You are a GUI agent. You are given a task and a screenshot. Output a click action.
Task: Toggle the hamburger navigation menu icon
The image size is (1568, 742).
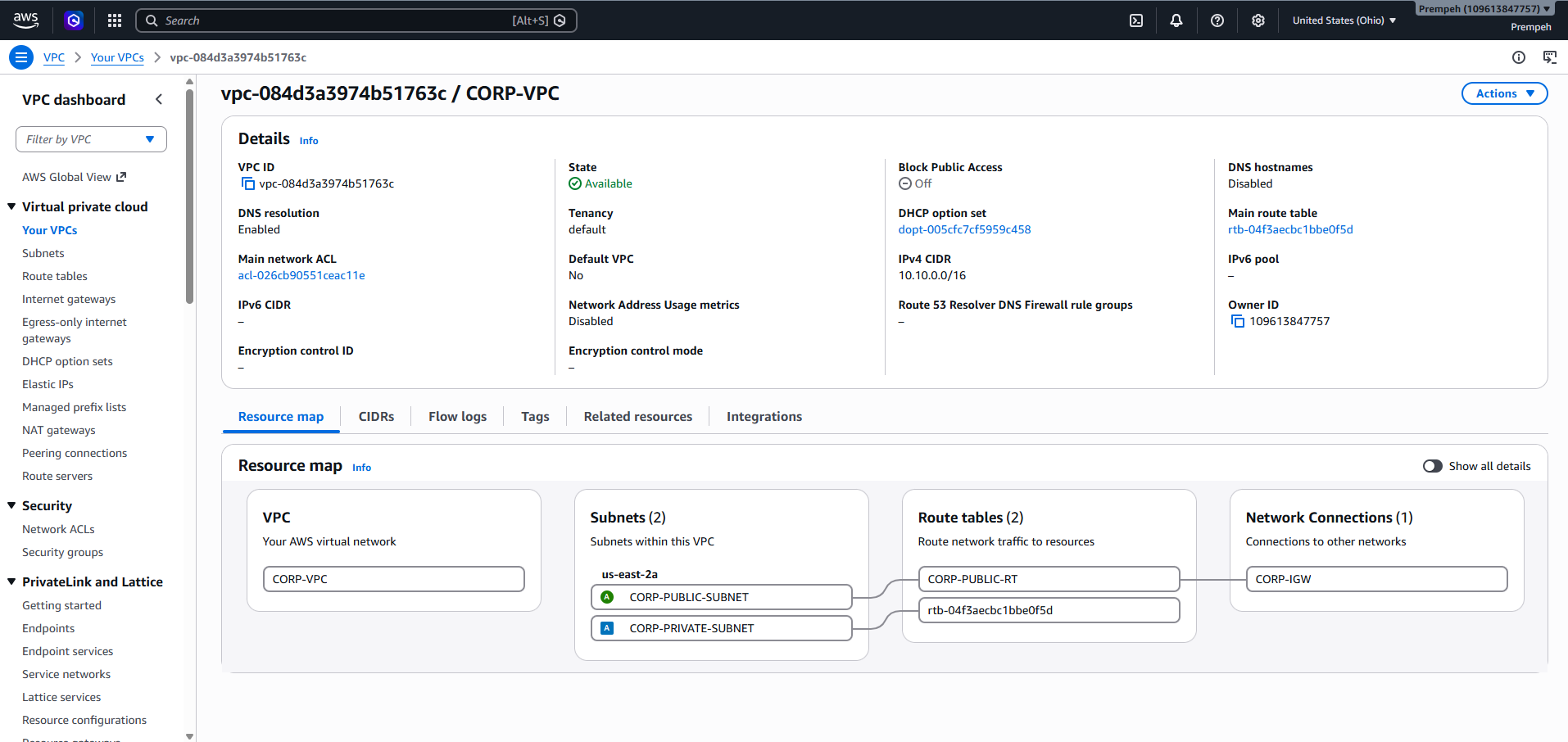click(x=21, y=57)
